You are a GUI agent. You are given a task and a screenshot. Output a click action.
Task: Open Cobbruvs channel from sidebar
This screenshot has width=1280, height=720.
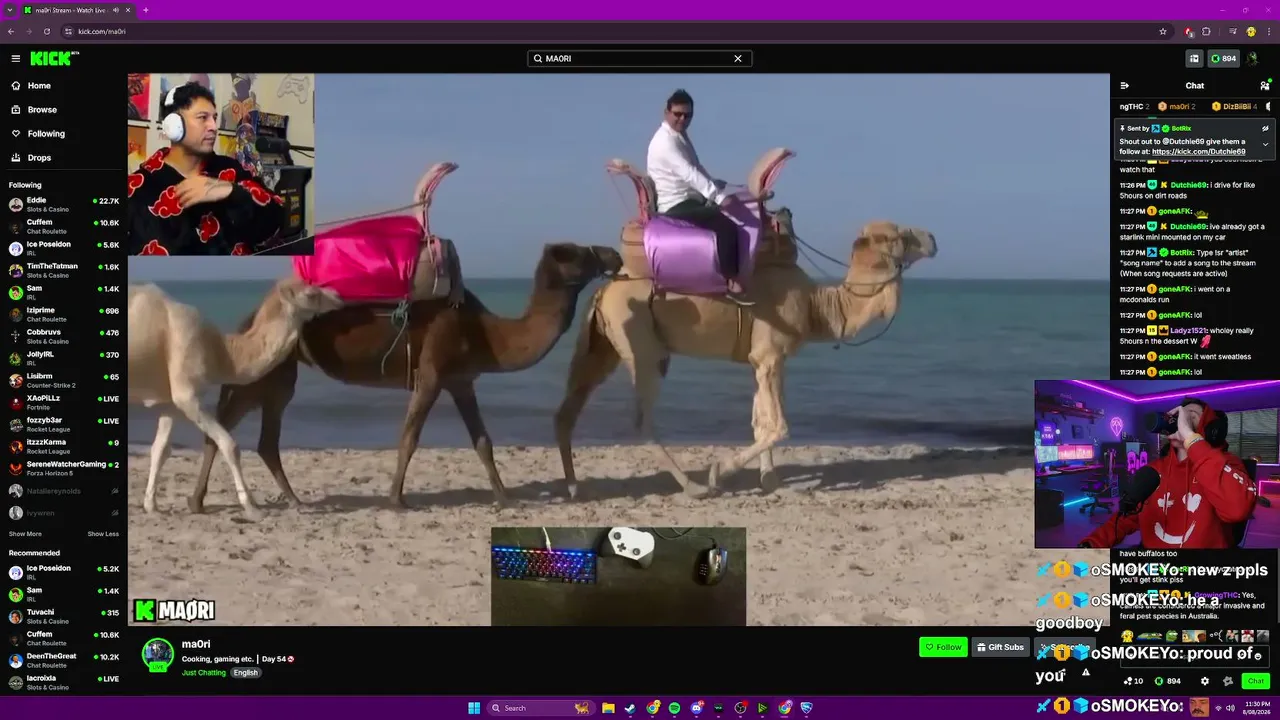64,336
